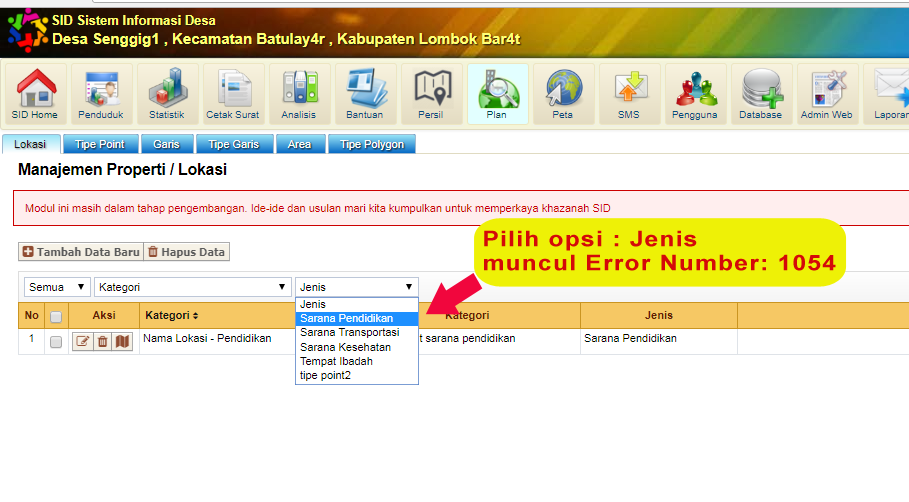
Task: Open the Cetak Surat module
Action: point(233,94)
